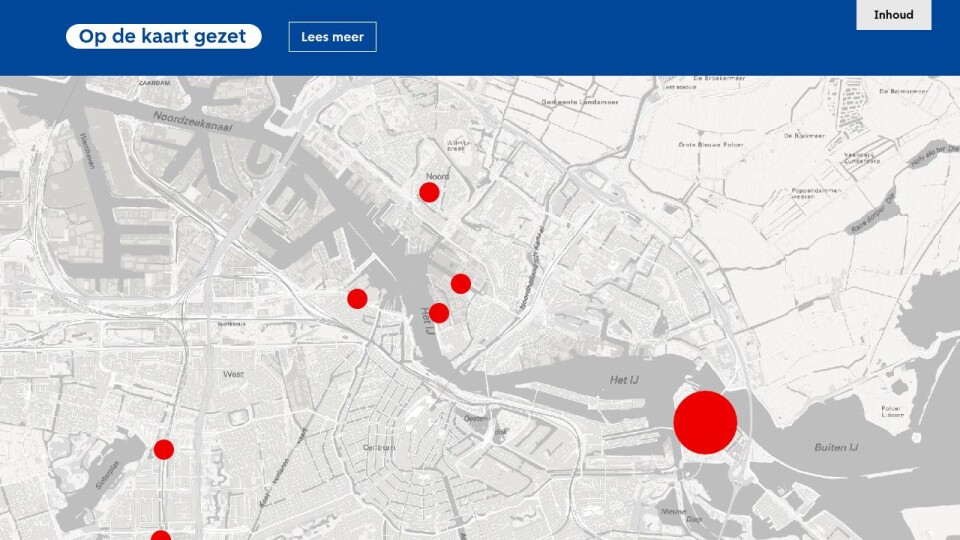This screenshot has width=960, height=540.
Task: Click the red marker under the Noord label
Action: [429, 192]
